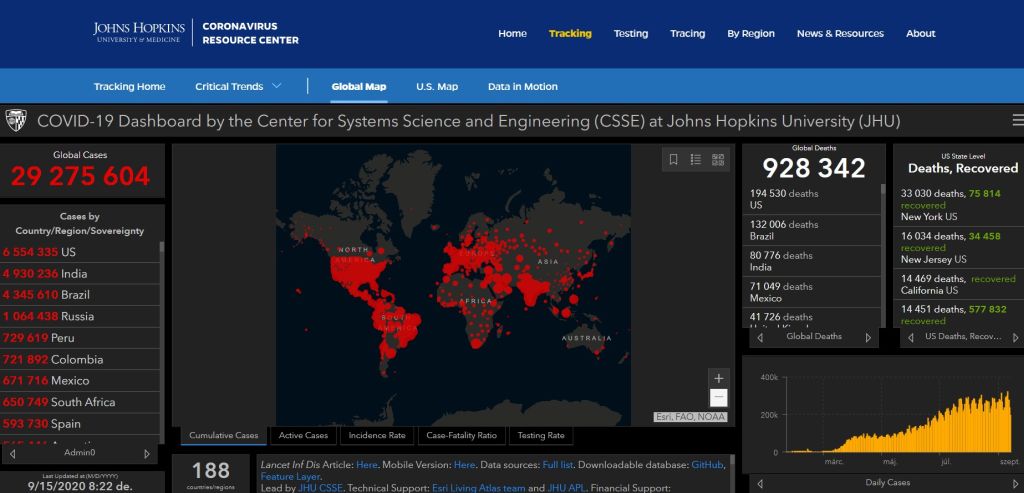
Task: Zoom in on the map with plus button
Action: 718,378
